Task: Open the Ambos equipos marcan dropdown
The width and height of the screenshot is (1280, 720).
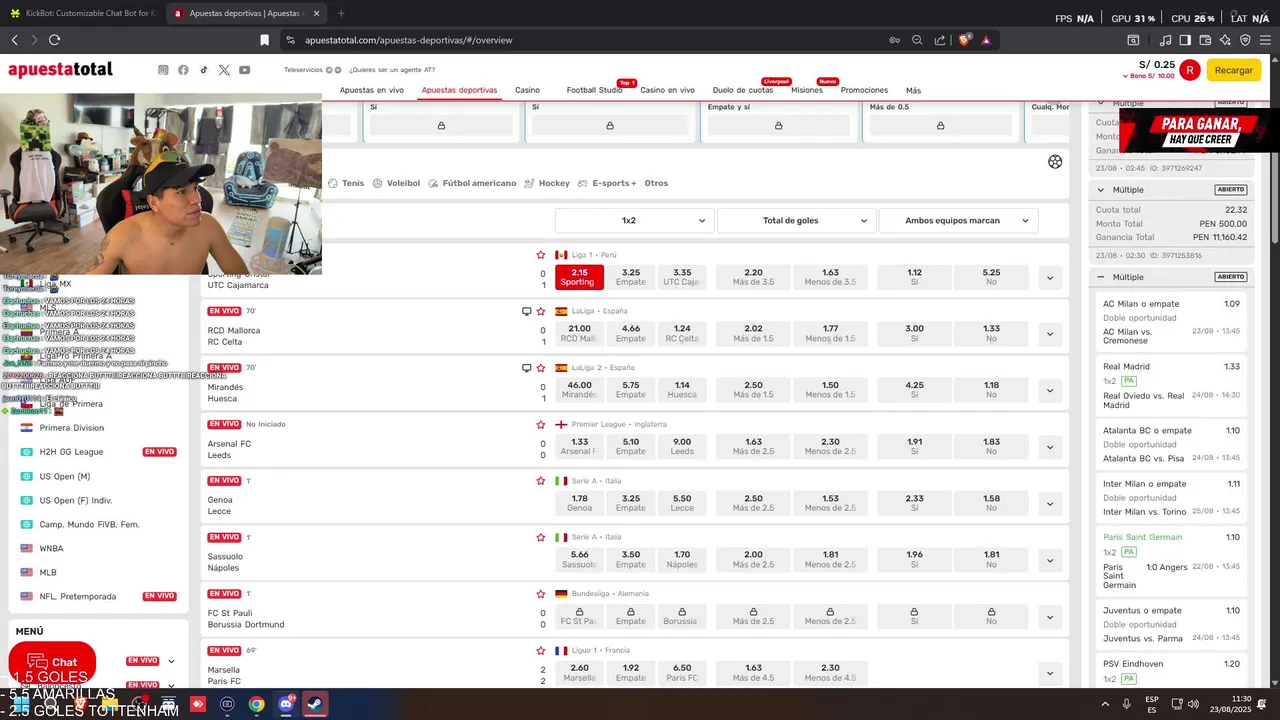Action: pos(958,220)
